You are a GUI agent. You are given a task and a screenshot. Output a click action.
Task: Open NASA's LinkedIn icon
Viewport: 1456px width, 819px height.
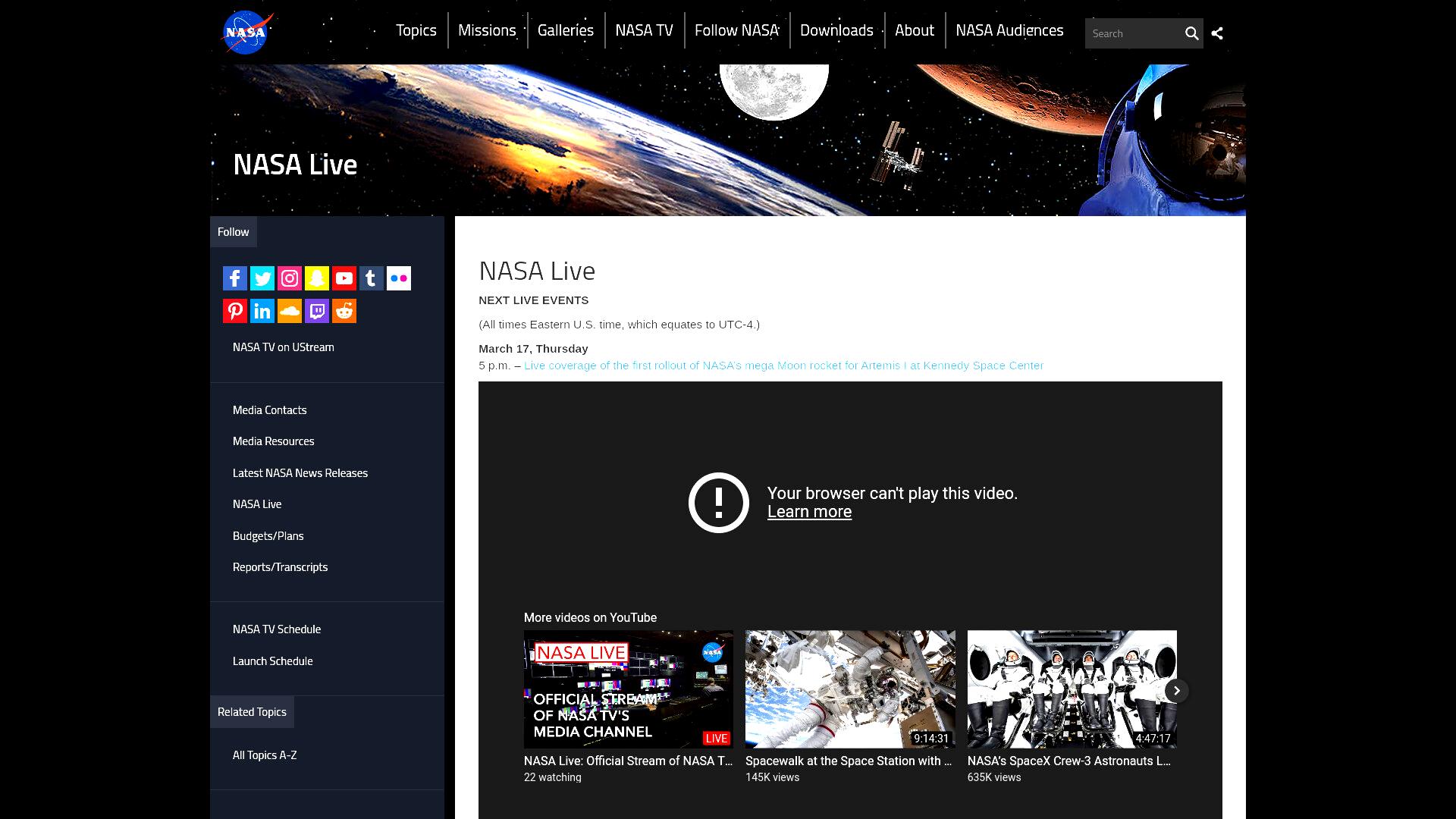(x=262, y=311)
